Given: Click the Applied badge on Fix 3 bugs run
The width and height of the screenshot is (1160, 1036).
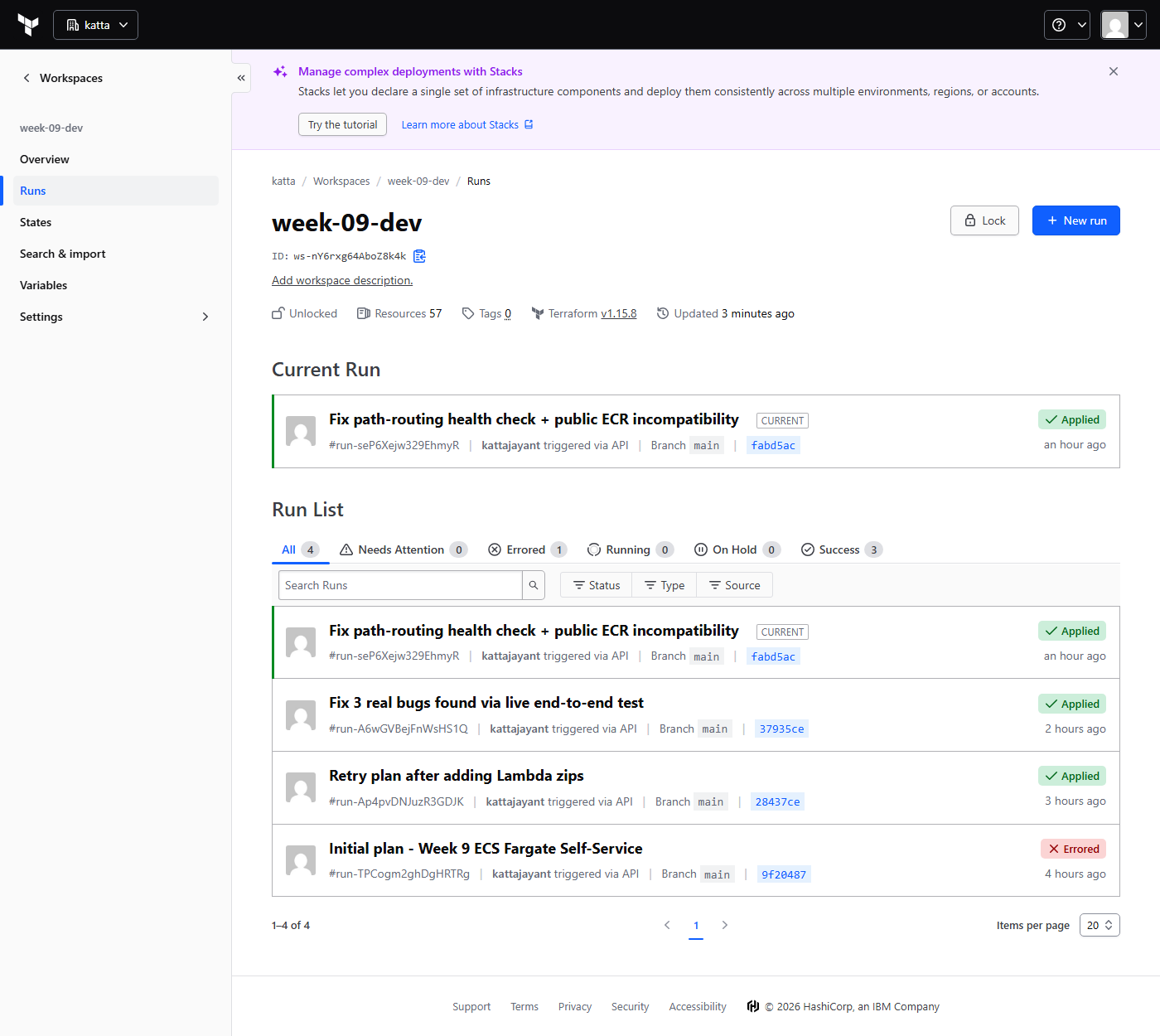Looking at the screenshot, I should pos(1072,704).
